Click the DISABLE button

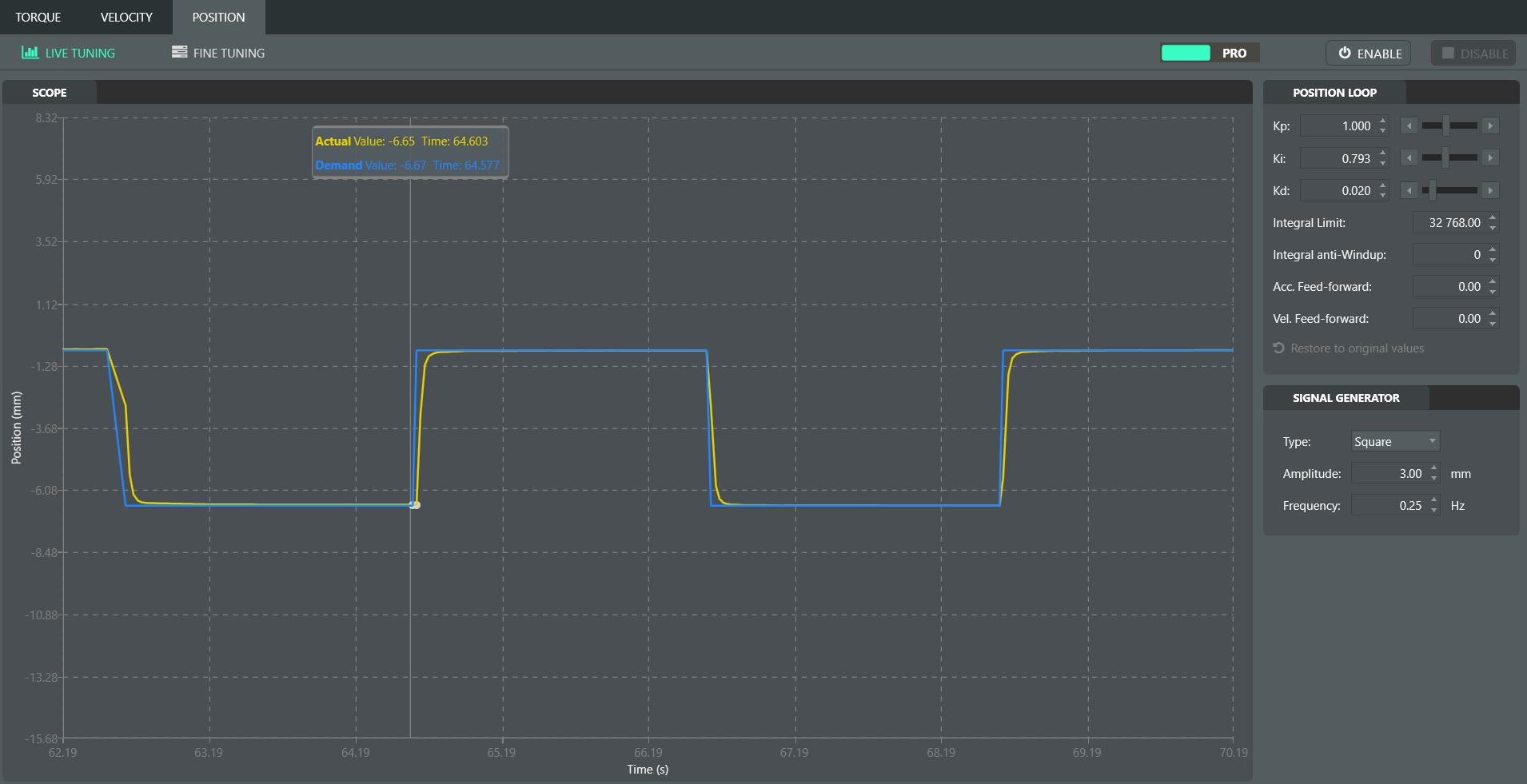[x=1473, y=53]
